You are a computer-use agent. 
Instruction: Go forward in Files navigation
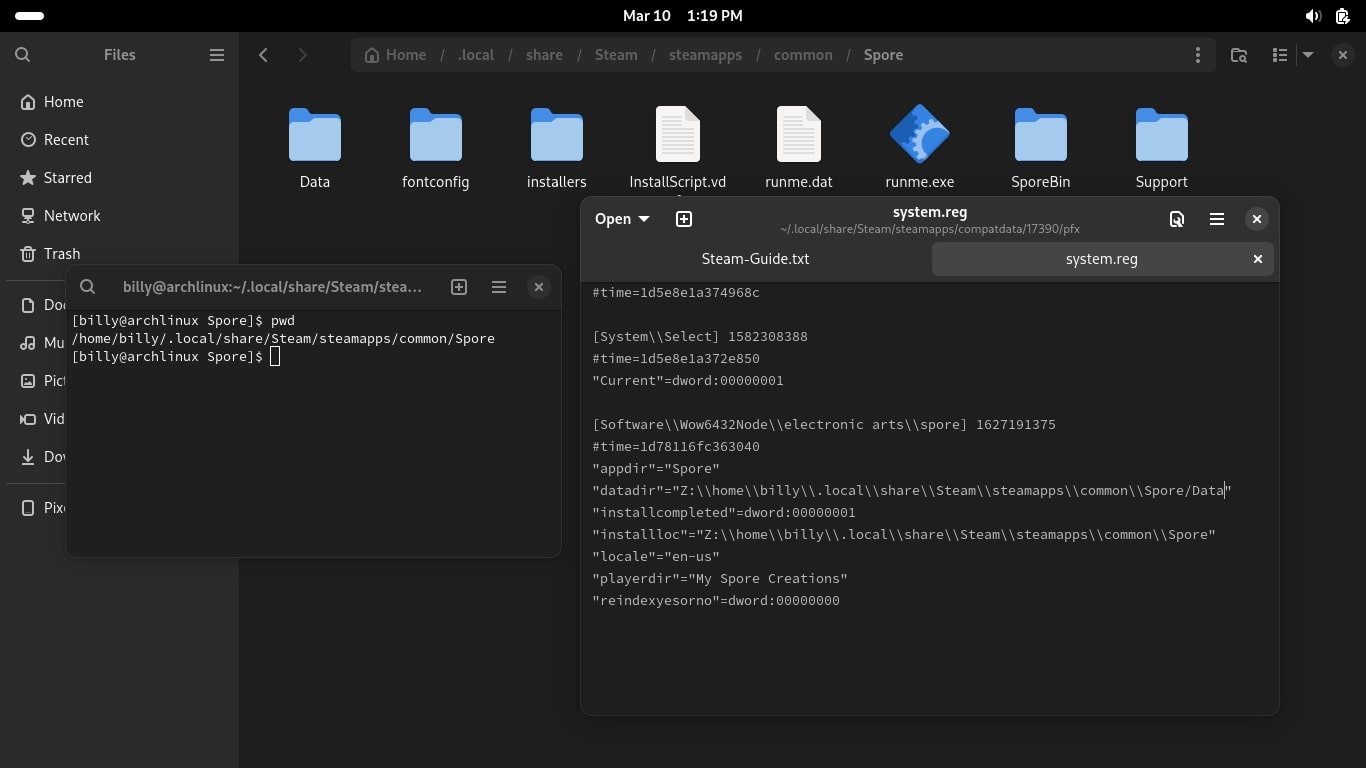(302, 55)
